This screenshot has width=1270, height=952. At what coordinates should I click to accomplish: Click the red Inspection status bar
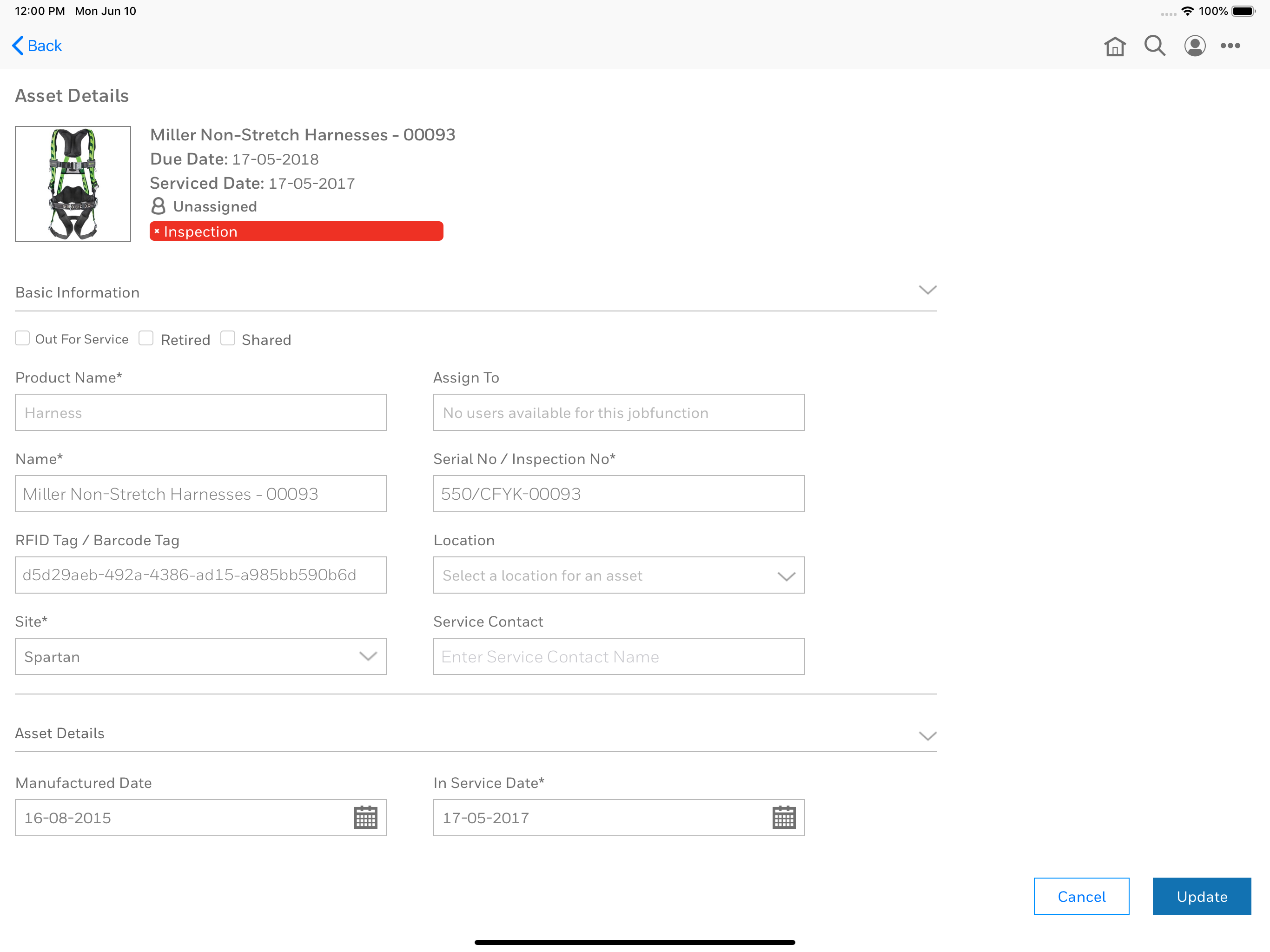click(296, 231)
